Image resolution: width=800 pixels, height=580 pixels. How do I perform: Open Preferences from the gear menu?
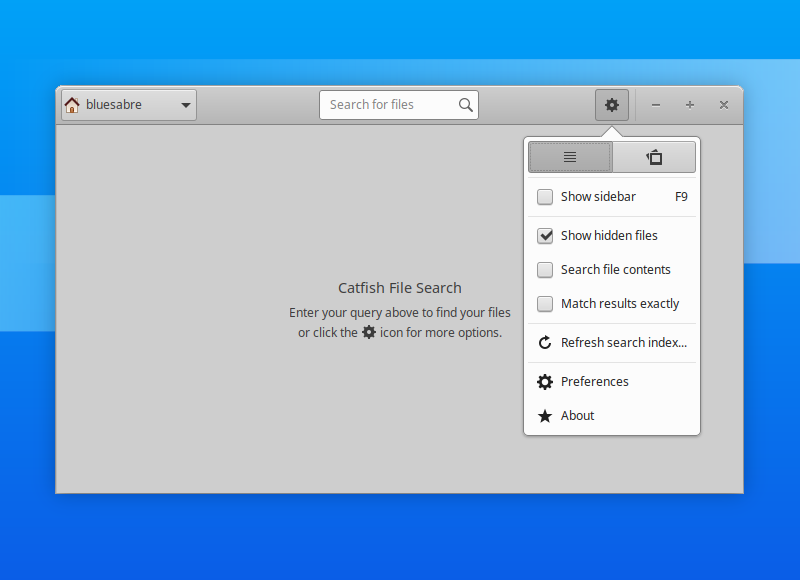596,381
